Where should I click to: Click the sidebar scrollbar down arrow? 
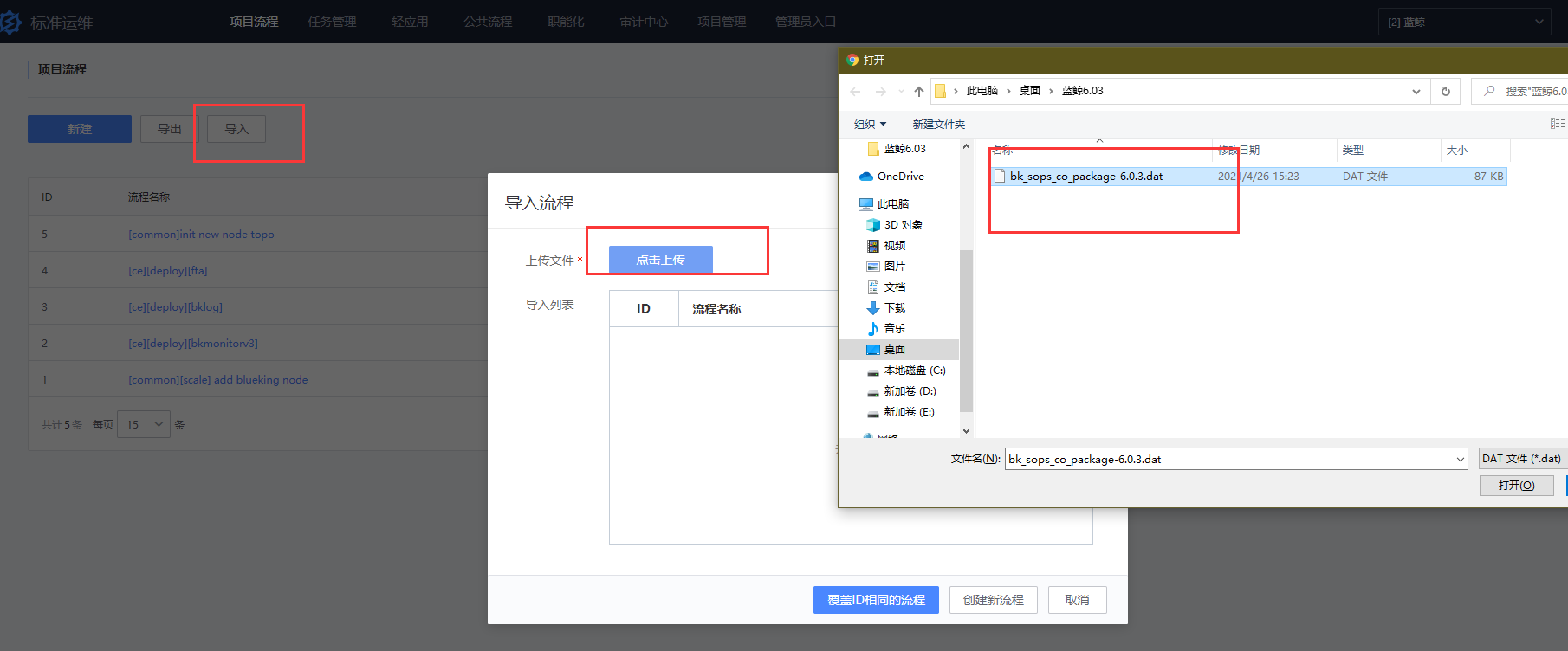[966, 430]
